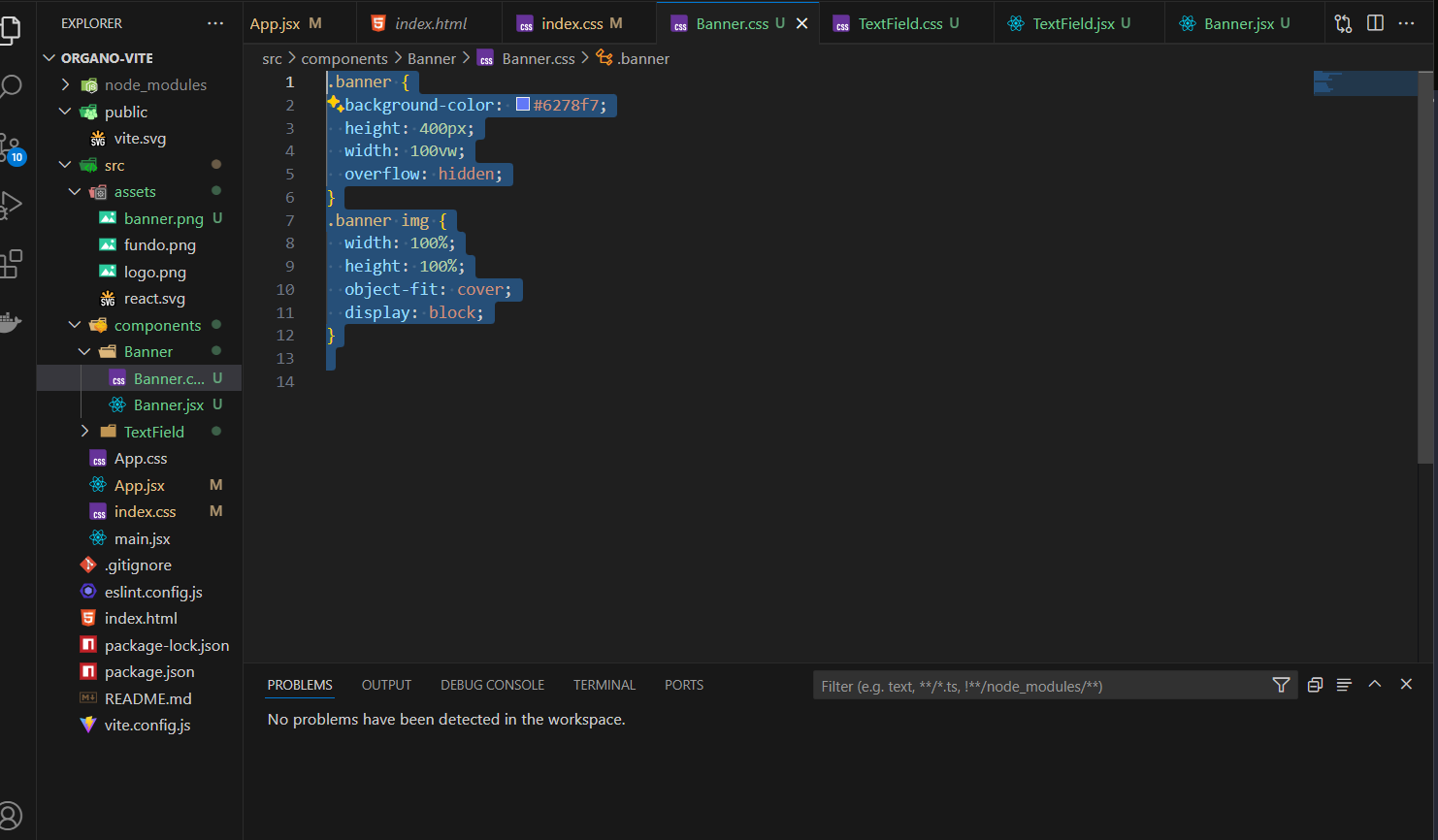Open App.css in the explorer
This screenshot has width=1438, height=840.
[x=141, y=458]
